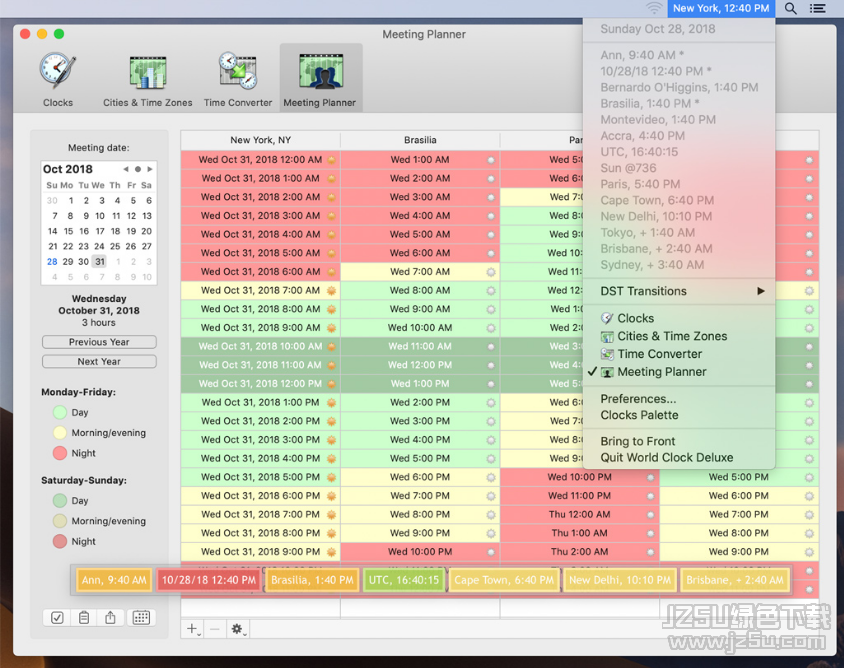Select day 28 in the calendar

click(52, 262)
